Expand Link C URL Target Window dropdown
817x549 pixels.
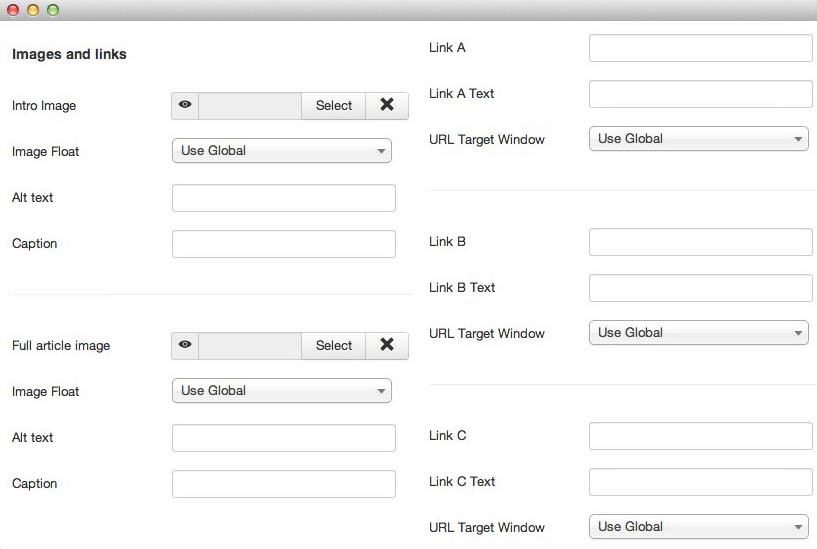click(698, 527)
